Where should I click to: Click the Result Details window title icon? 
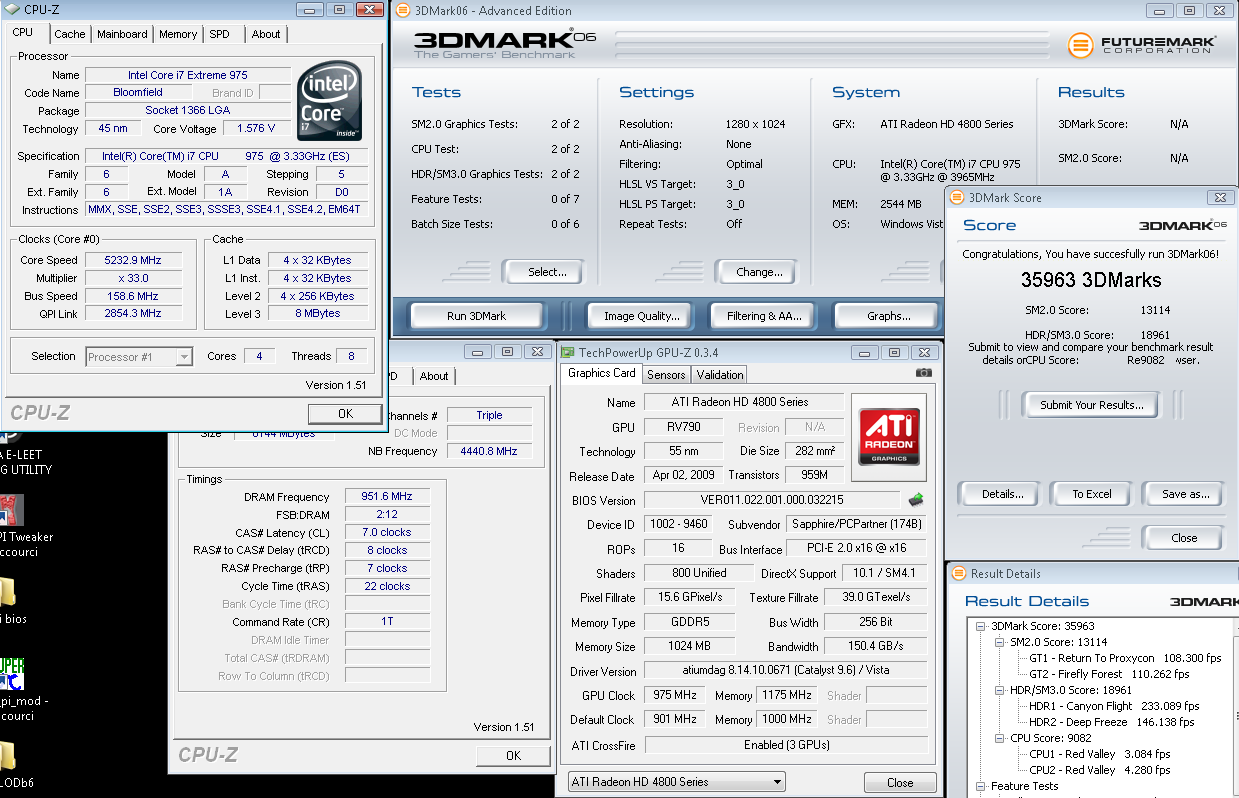coord(957,574)
